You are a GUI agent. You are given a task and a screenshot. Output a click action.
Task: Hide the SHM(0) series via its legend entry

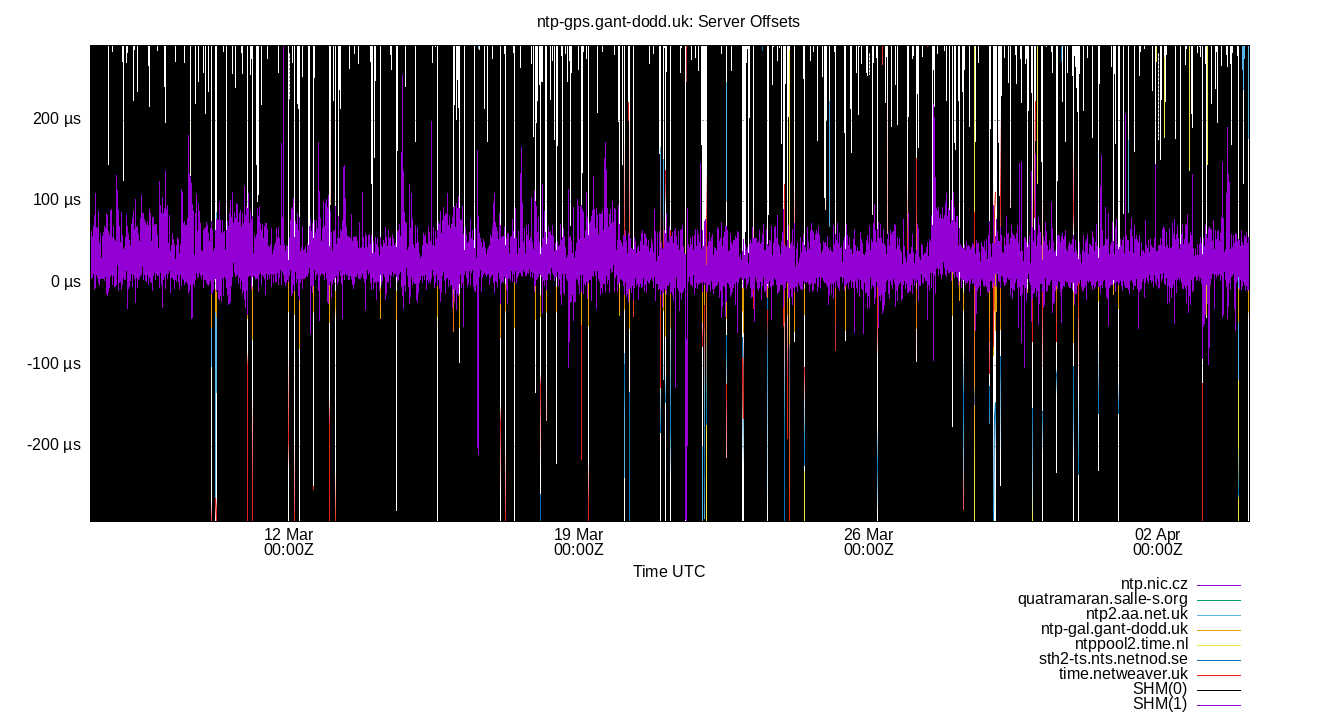pyautogui.click(x=1161, y=689)
